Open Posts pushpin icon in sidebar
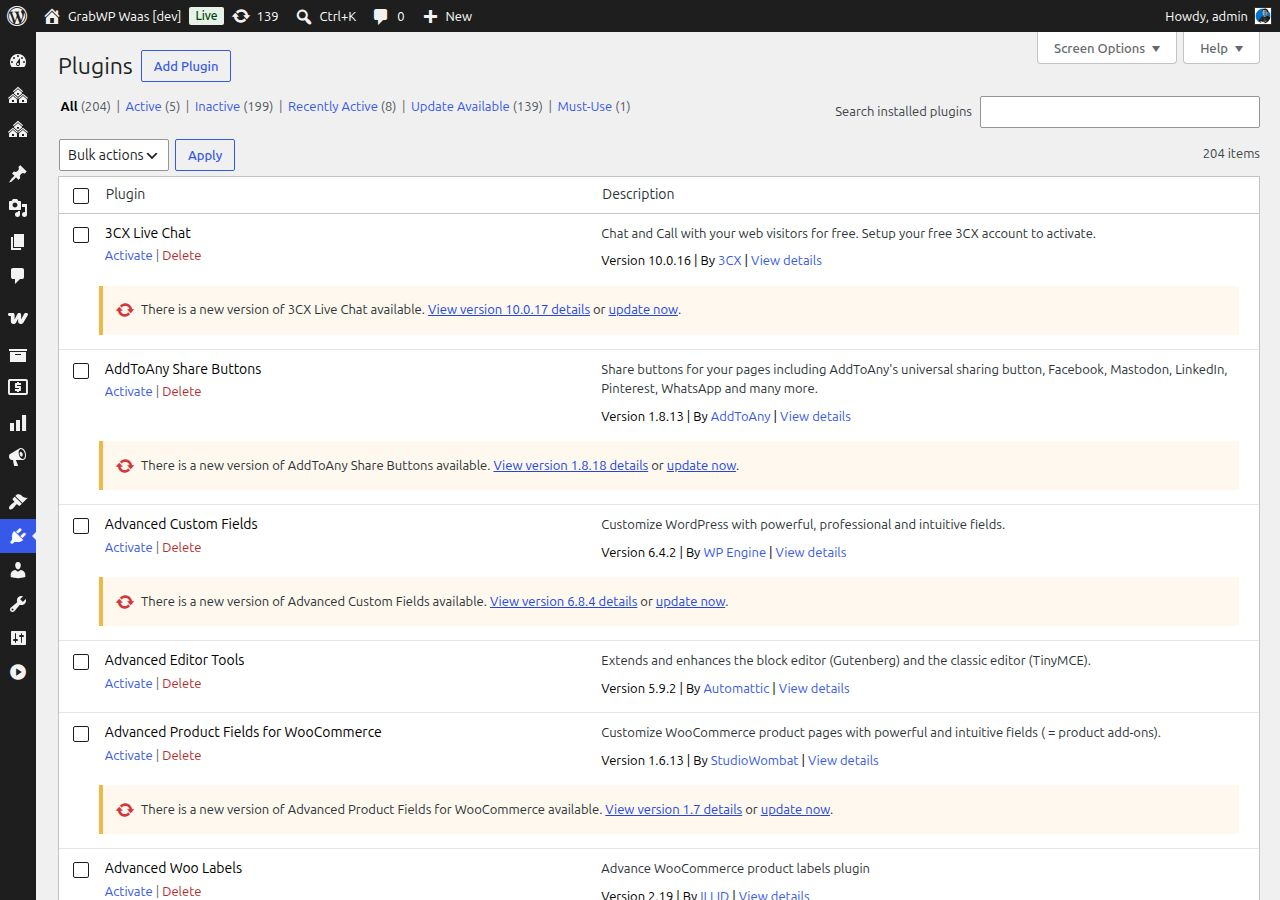 pos(18,174)
